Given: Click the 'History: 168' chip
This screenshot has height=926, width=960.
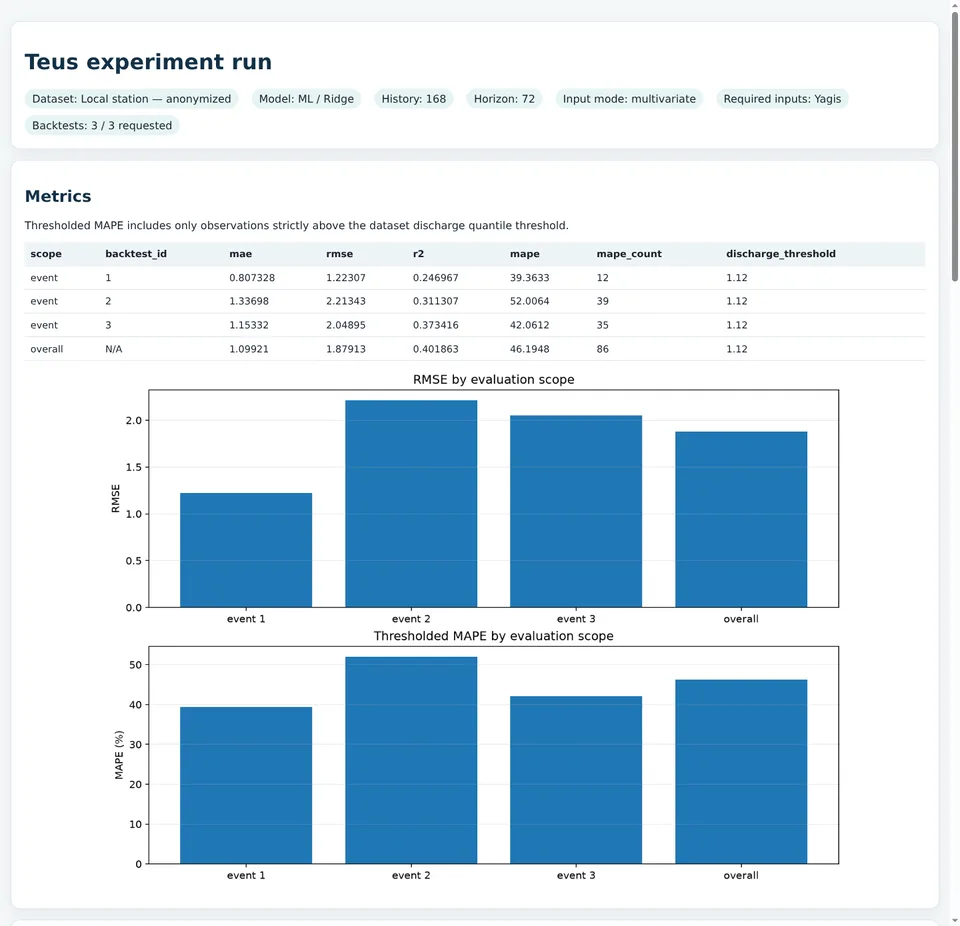Looking at the screenshot, I should point(414,99).
